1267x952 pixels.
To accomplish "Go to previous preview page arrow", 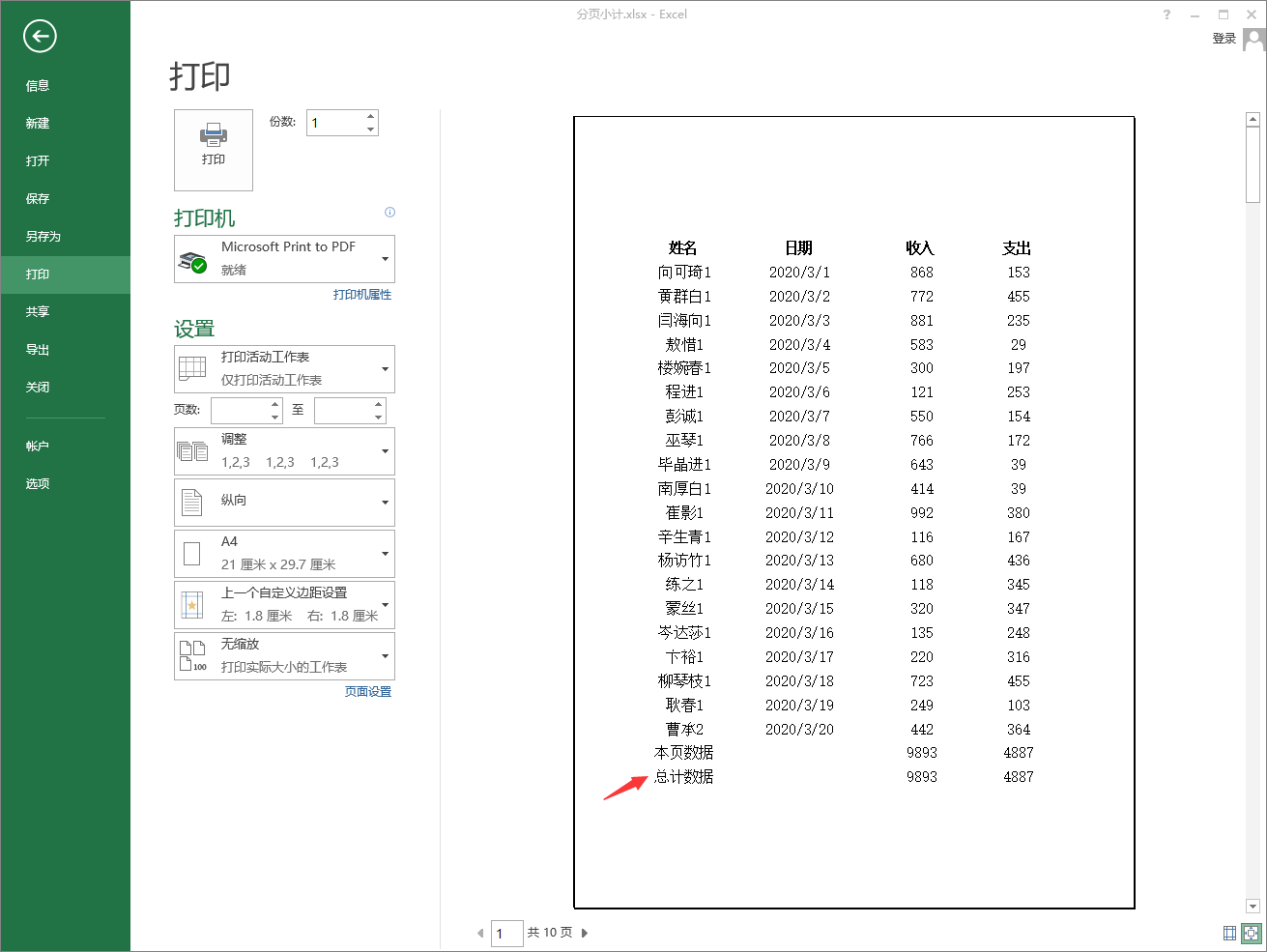I will (x=480, y=933).
